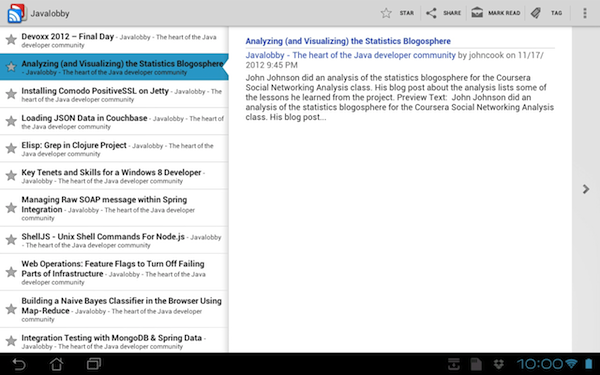600x375 pixels.
Task: Toggle star on Loading JSON Data in Couchbase
Action: click(11, 121)
